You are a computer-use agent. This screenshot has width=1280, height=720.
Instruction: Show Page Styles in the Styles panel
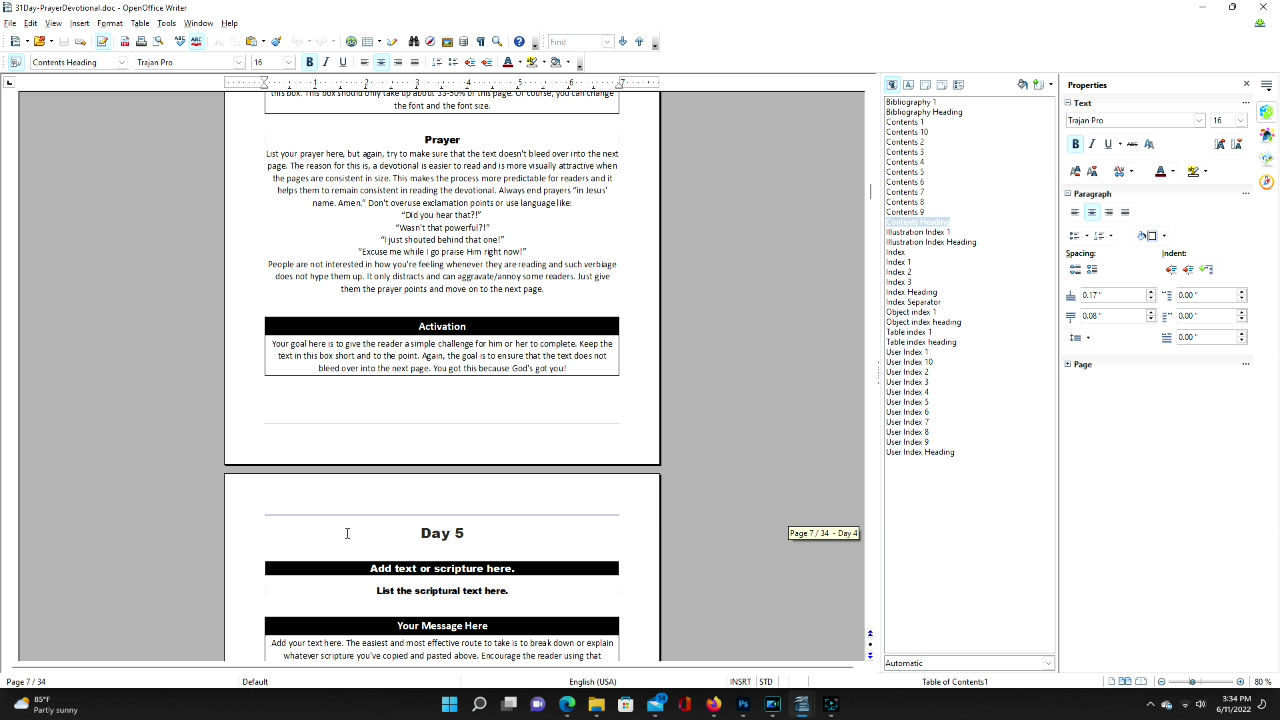[x=941, y=85]
